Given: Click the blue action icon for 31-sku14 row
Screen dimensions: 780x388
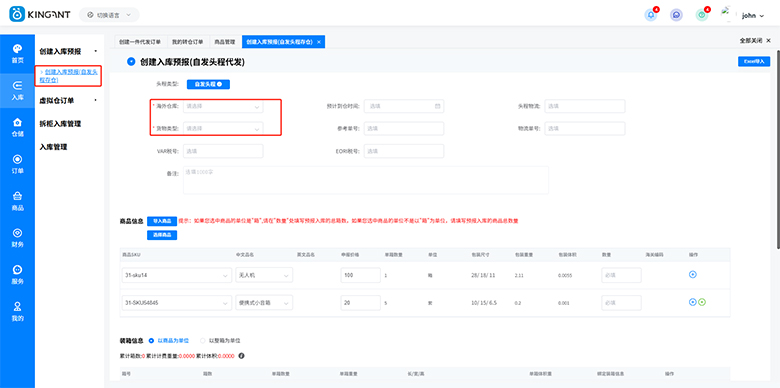Looking at the screenshot, I should point(692,274).
